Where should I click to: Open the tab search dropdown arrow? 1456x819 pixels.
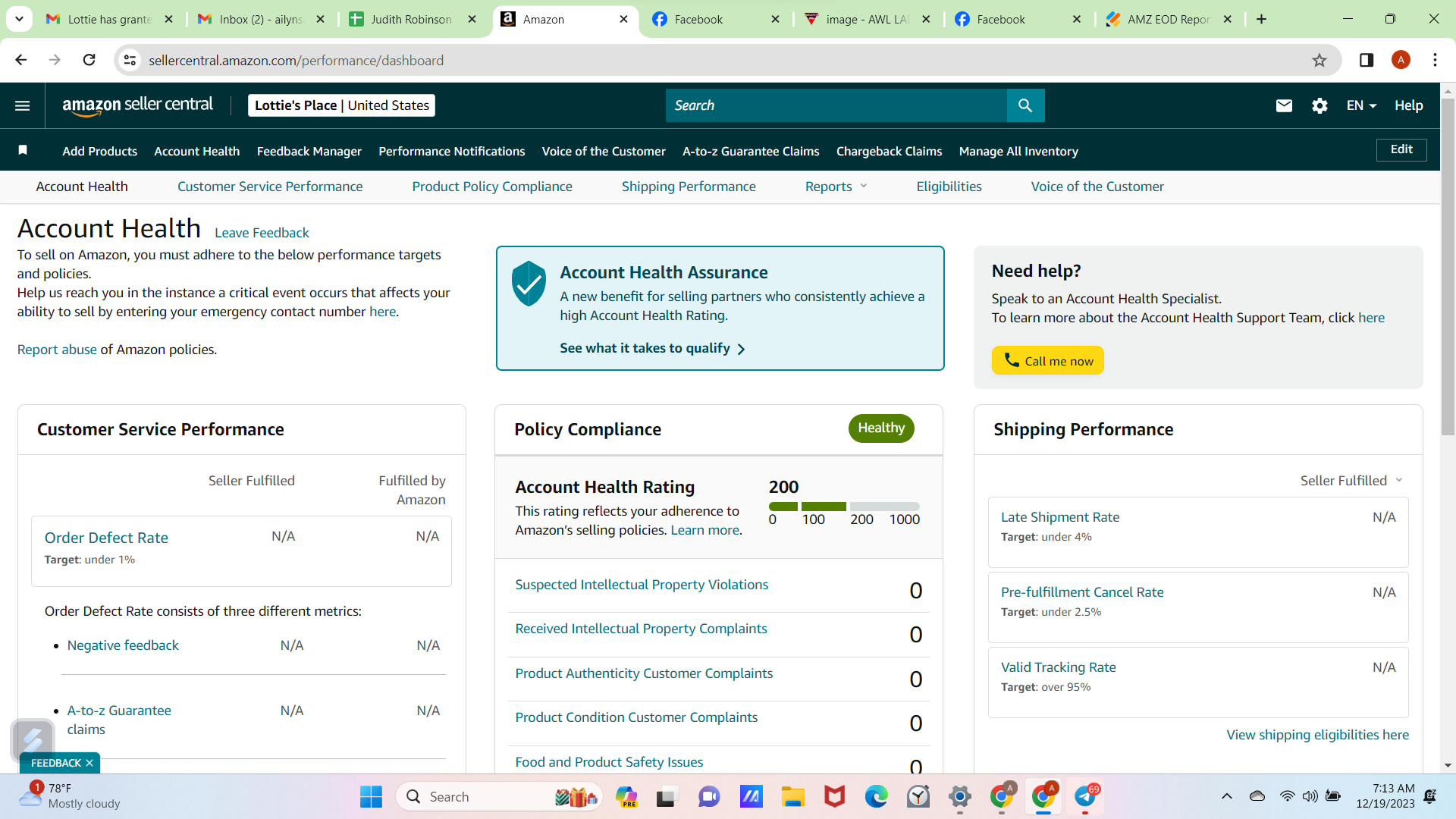click(19, 19)
